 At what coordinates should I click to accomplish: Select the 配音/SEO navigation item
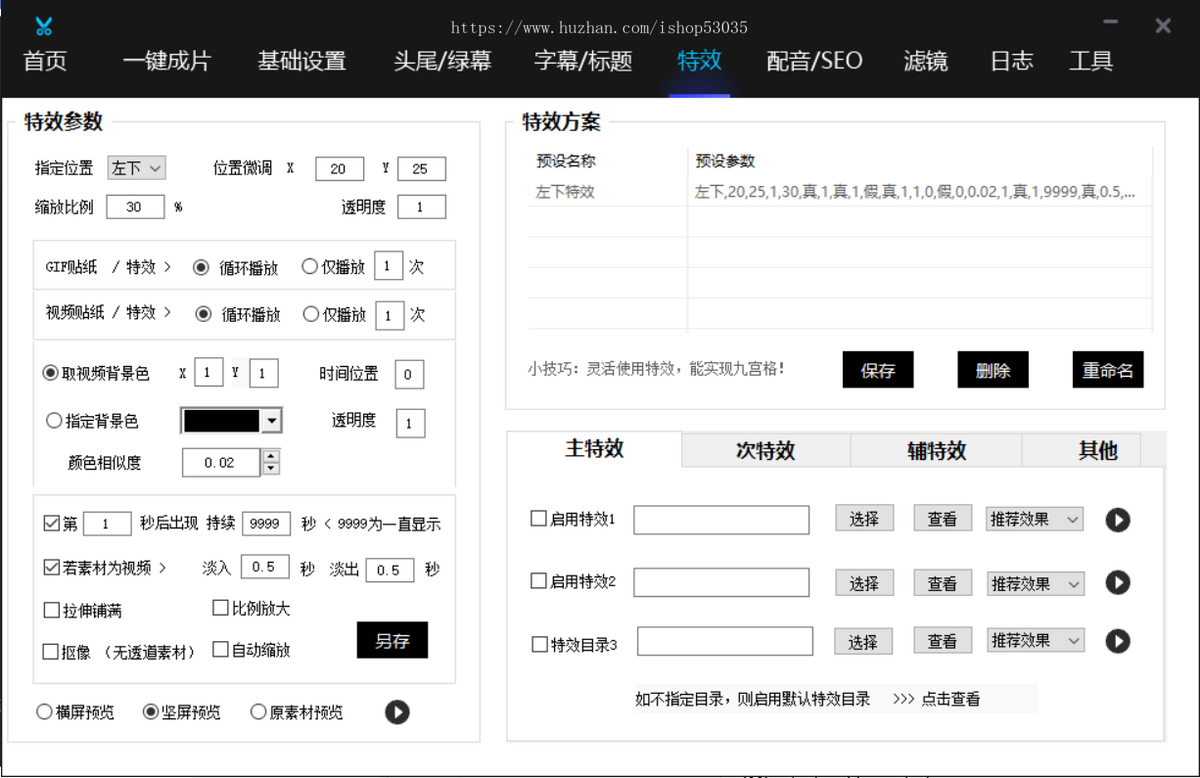[815, 61]
